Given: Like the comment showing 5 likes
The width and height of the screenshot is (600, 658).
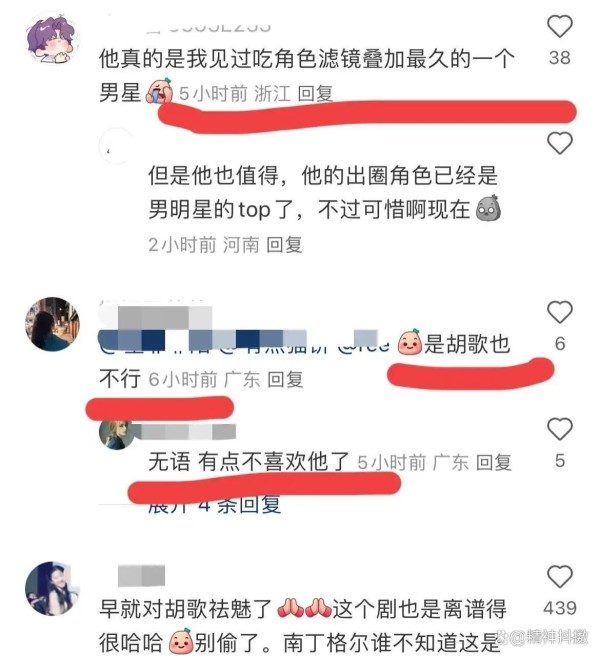Looking at the screenshot, I should point(559,429).
